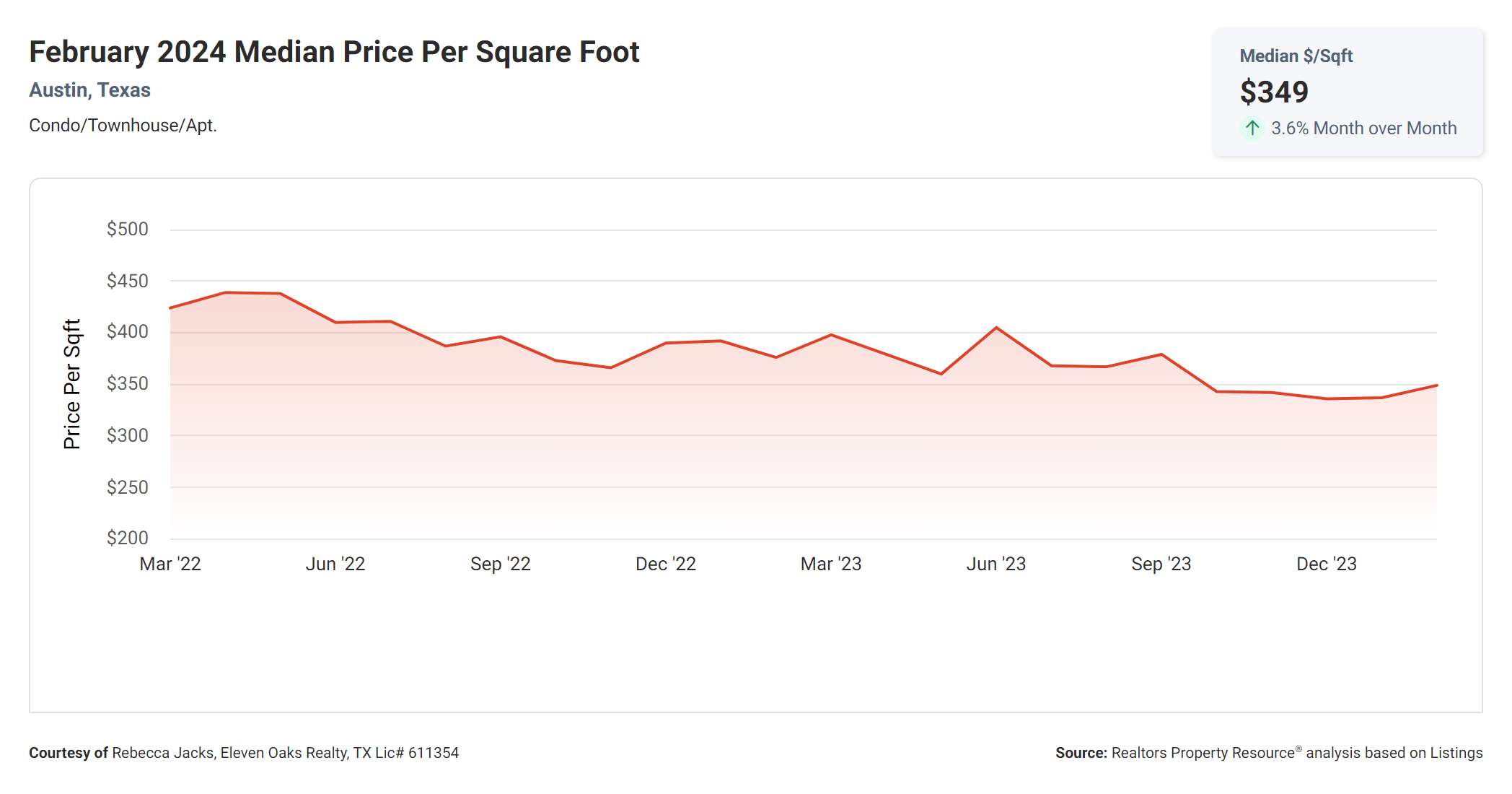Click the Price Per Sqft axis title
Image resolution: width=1512 pixels, height=794 pixels.
pos(72,384)
